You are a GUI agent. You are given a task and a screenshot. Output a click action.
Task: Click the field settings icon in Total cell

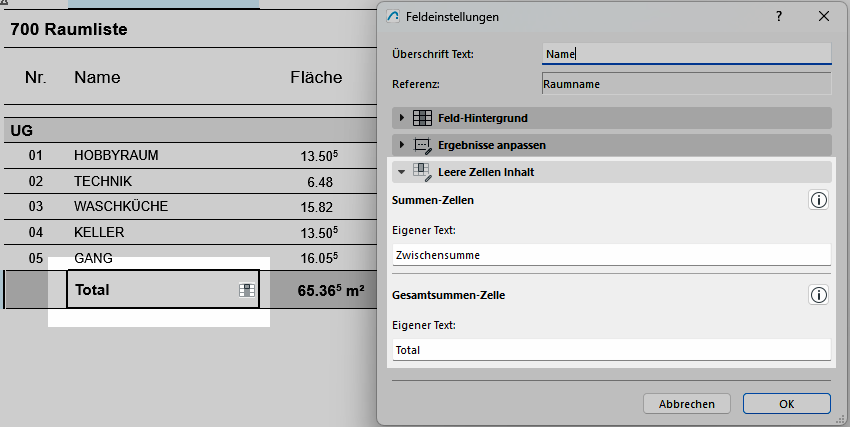(x=245, y=291)
